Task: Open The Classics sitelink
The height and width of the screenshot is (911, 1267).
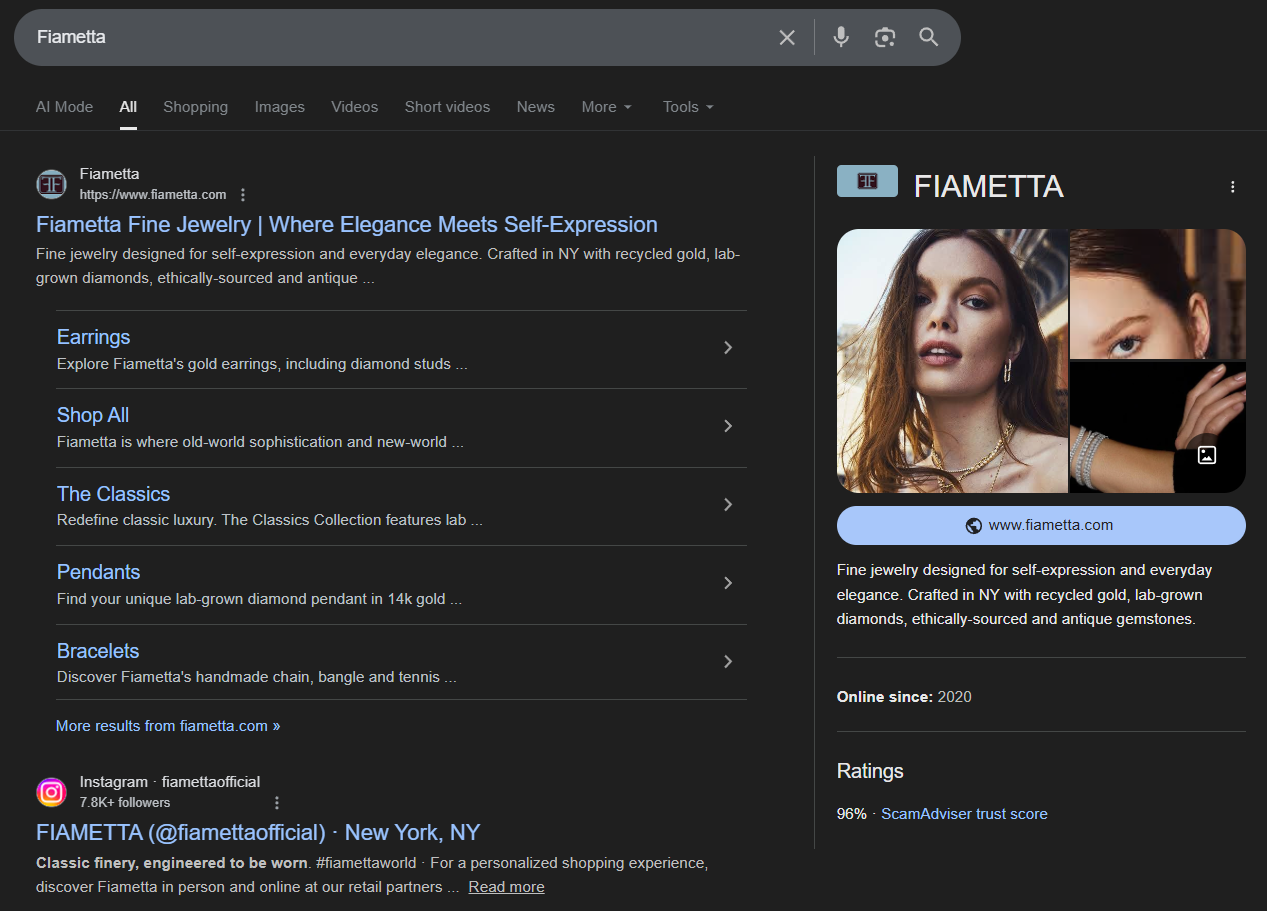Action: tap(114, 494)
